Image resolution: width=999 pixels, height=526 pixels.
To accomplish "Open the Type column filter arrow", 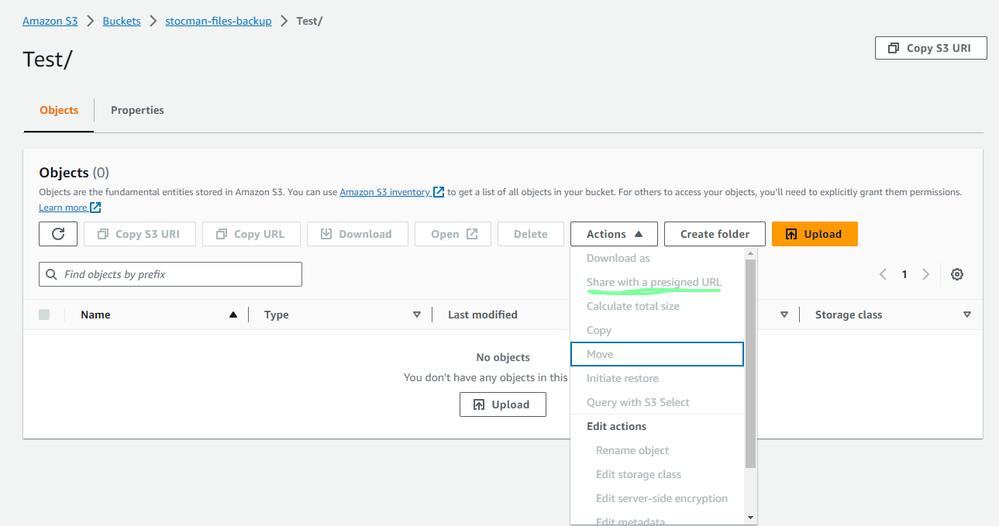I will tap(417, 315).
